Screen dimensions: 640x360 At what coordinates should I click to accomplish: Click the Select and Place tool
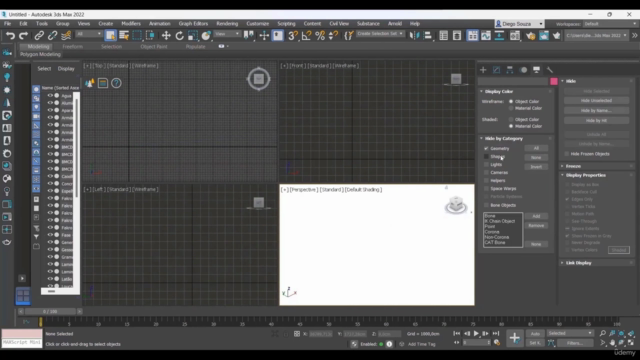206,36
